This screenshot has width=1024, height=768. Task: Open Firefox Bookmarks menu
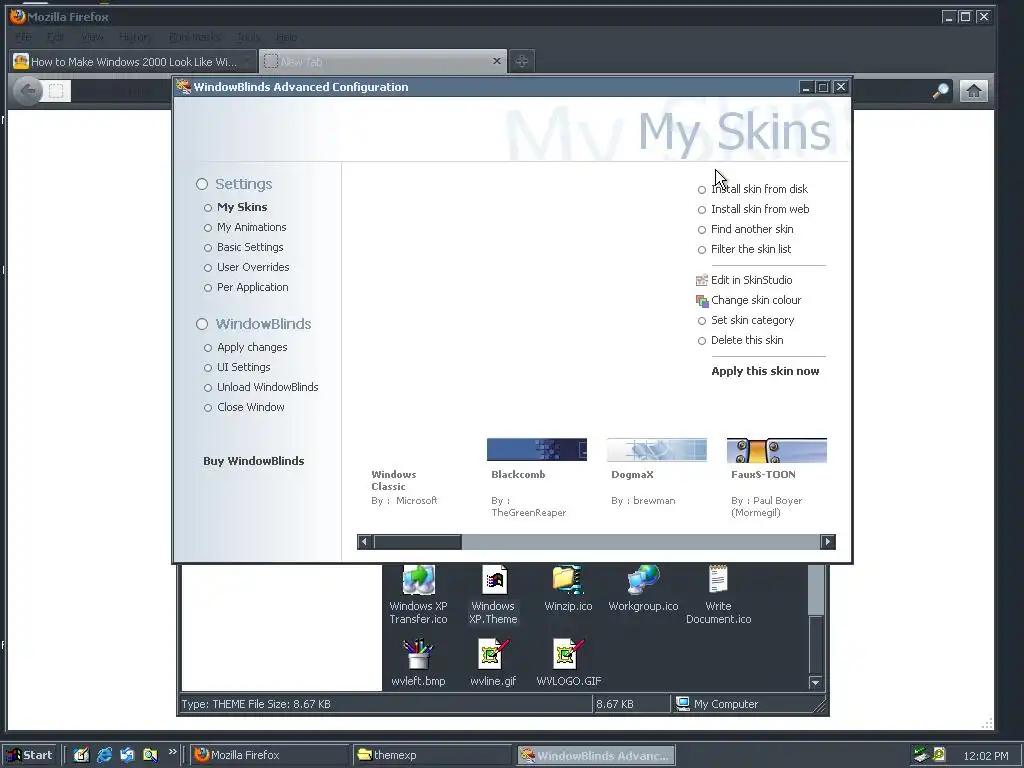pos(195,37)
